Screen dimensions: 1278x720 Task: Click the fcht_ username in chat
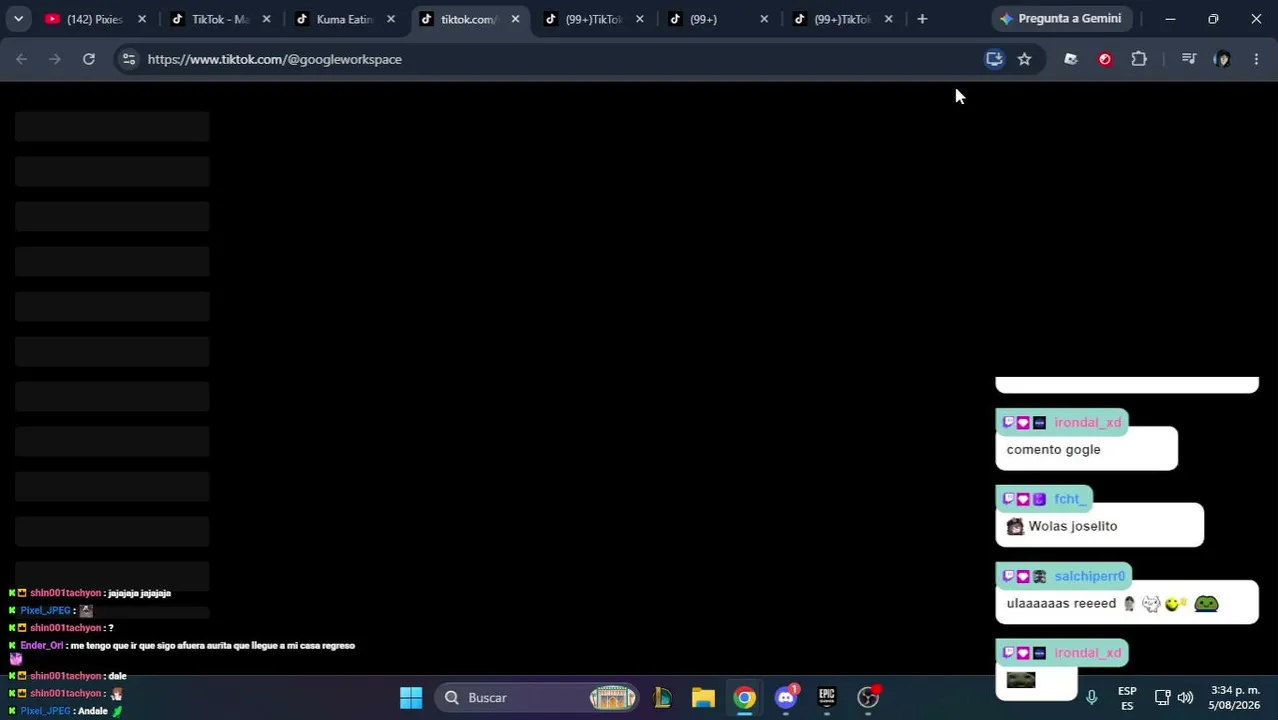coord(1069,499)
